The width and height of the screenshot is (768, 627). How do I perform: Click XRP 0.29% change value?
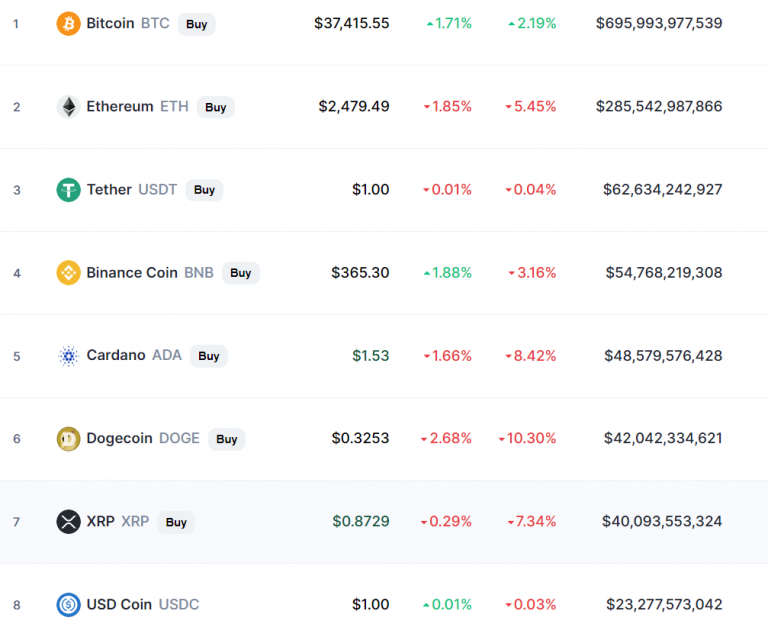click(x=446, y=521)
